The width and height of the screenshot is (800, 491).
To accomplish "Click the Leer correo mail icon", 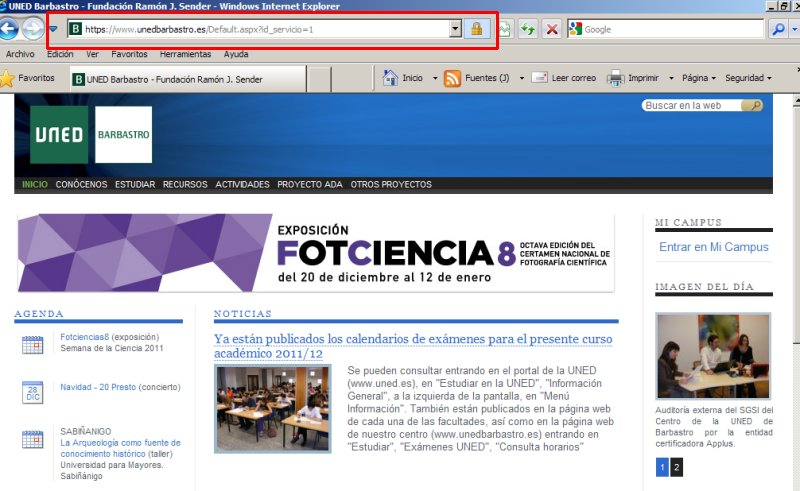I will tap(539, 77).
